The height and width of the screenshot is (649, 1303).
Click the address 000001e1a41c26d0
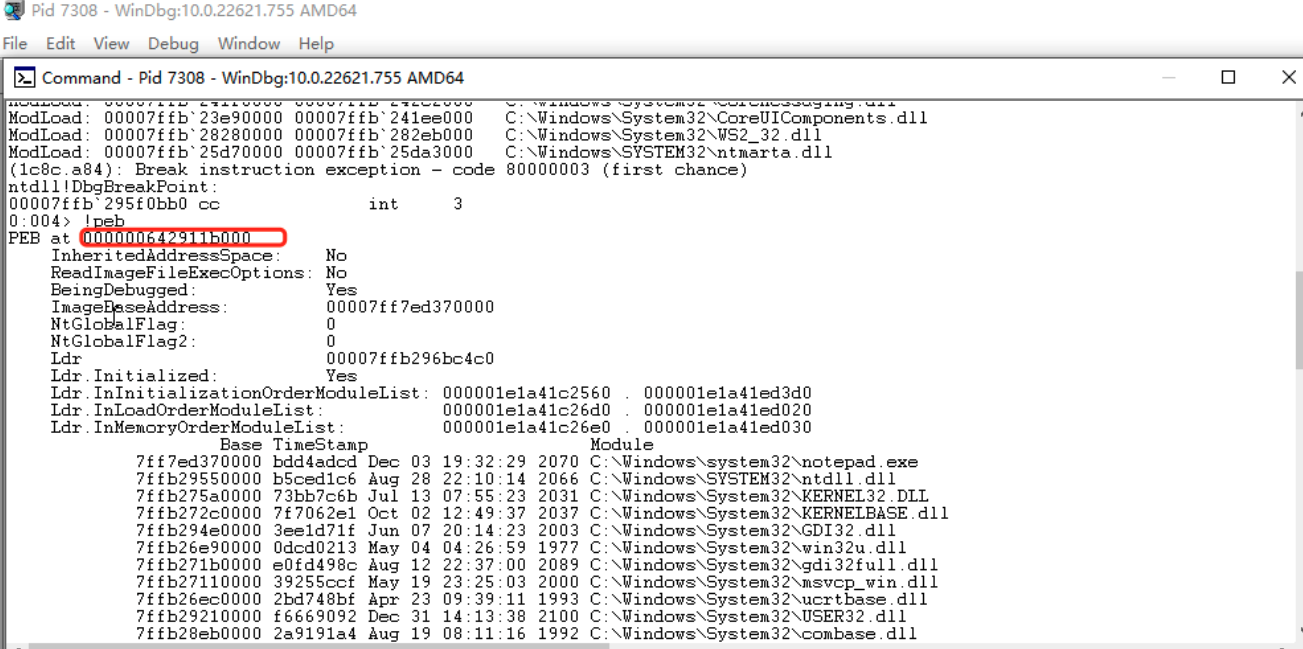click(x=527, y=411)
